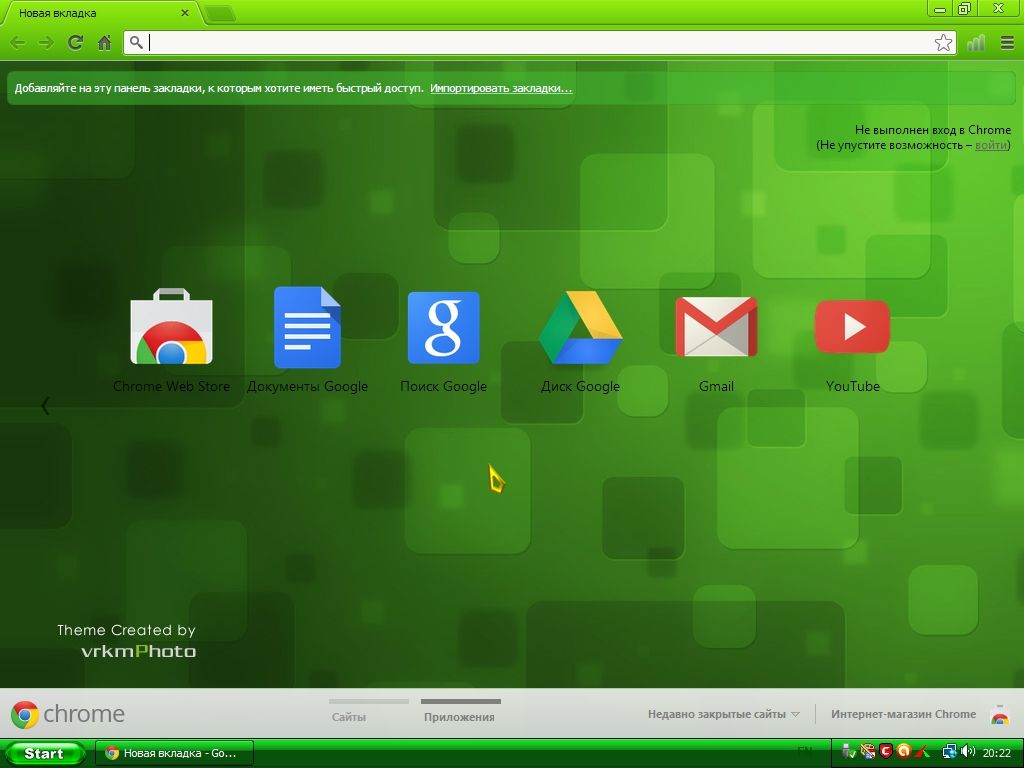Screen dimensions: 1024x768
Task: Show previous apps page with left arrow
Action: (x=45, y=406)
